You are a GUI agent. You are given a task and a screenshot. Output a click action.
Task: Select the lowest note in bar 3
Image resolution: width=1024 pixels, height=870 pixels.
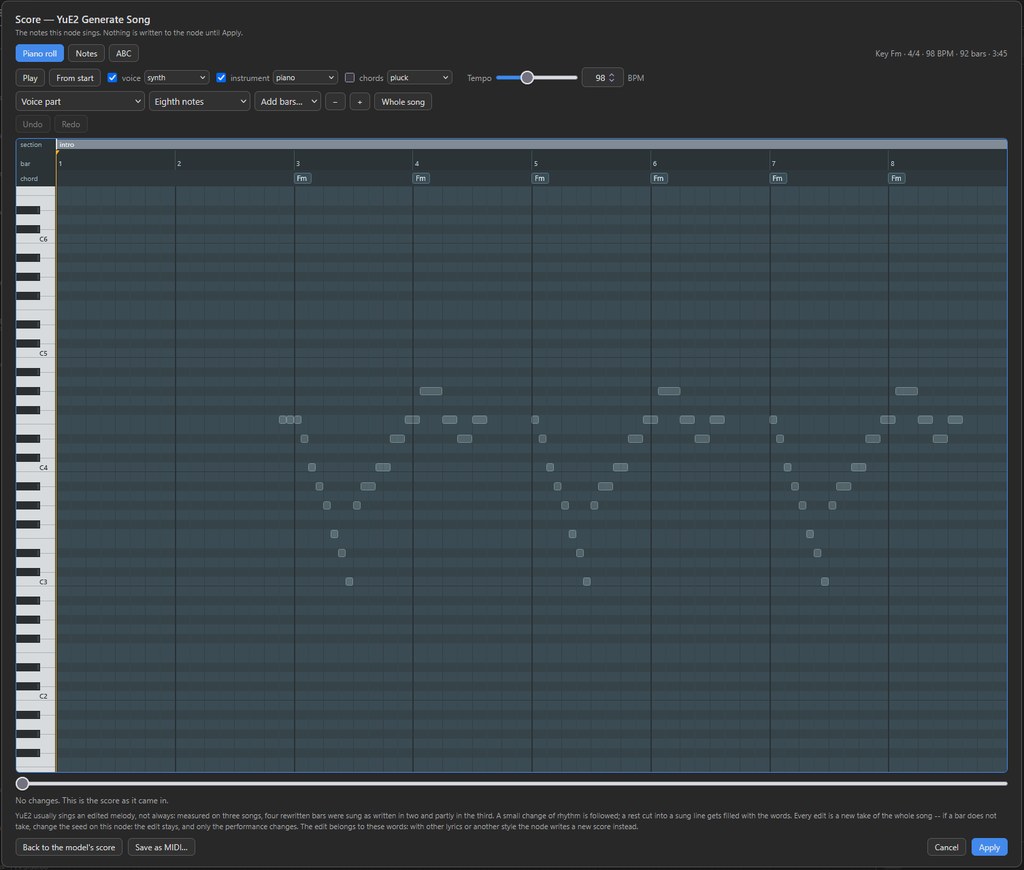coord(349,581)
